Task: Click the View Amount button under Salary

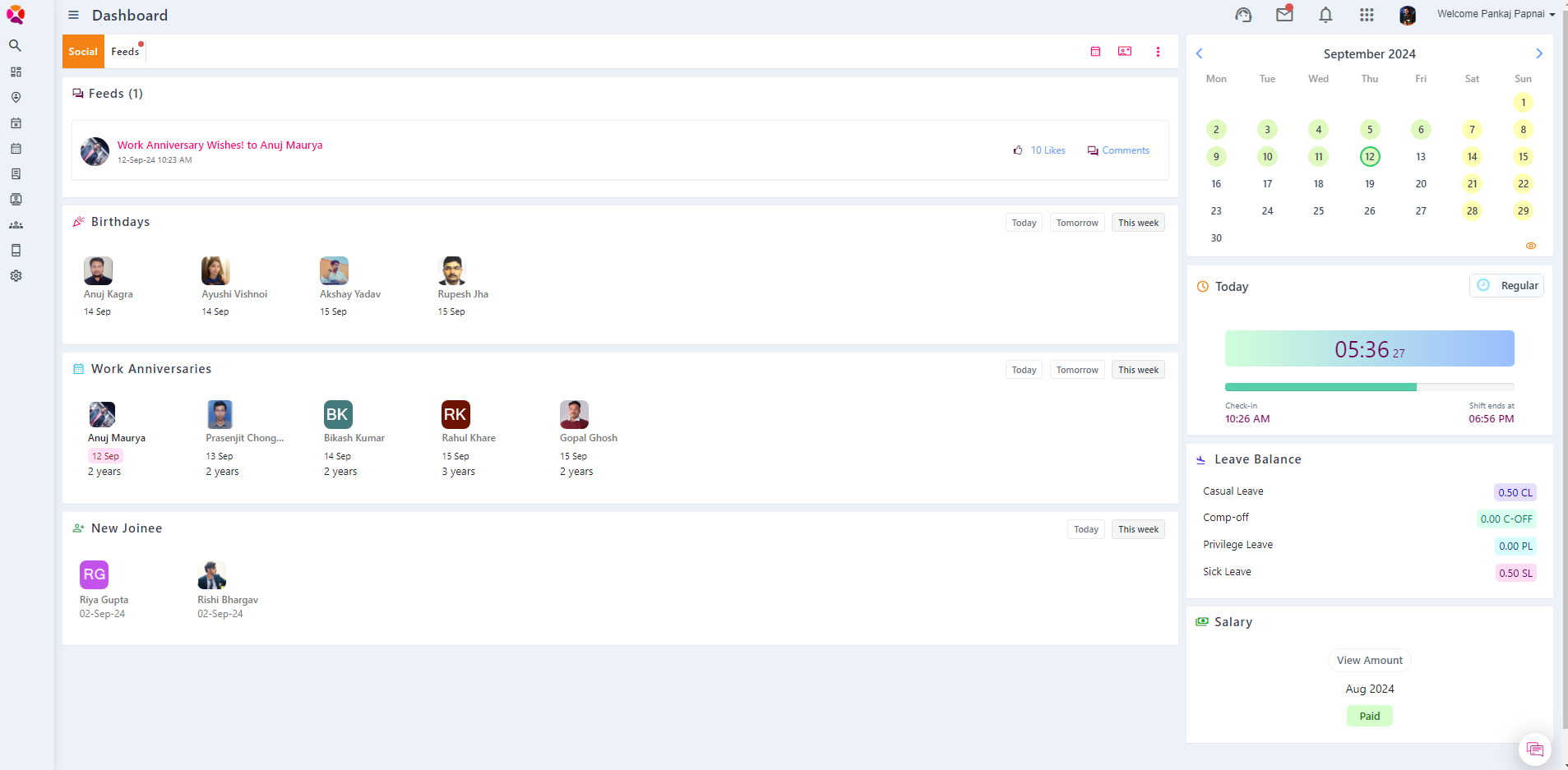Action: pos(1368,660)
